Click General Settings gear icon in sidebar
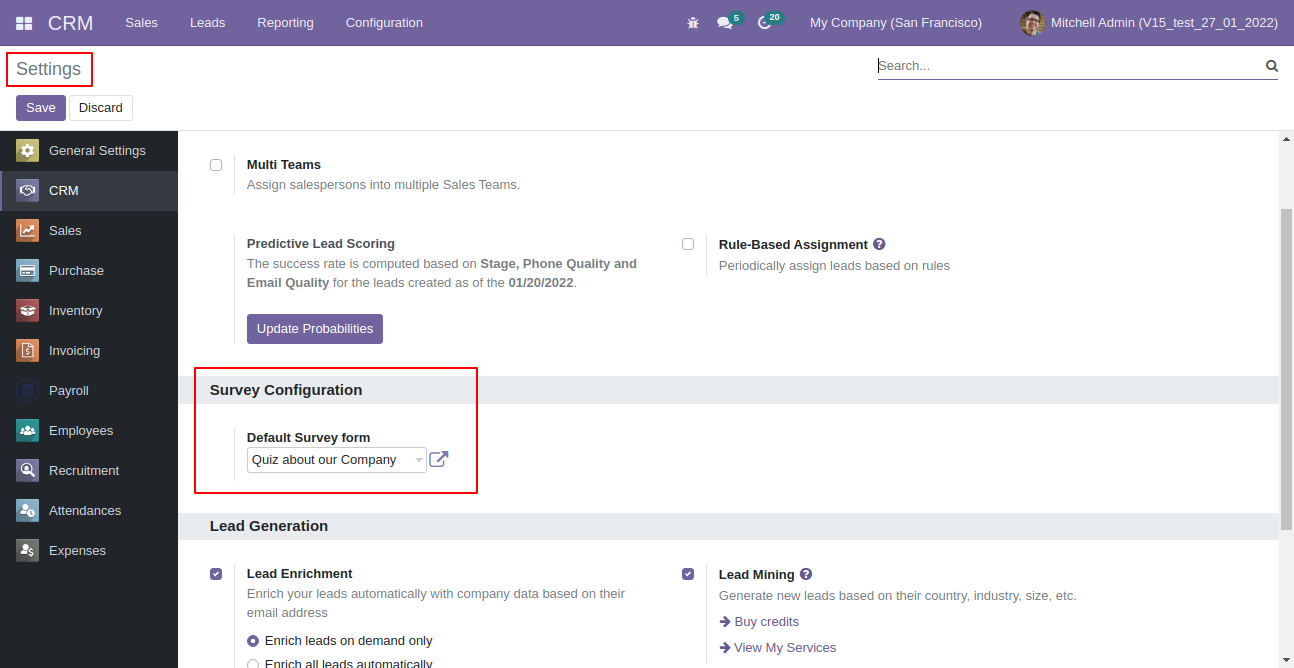Screen dimensions: 1294x668 pyautogui.click(x=28, y=151)
